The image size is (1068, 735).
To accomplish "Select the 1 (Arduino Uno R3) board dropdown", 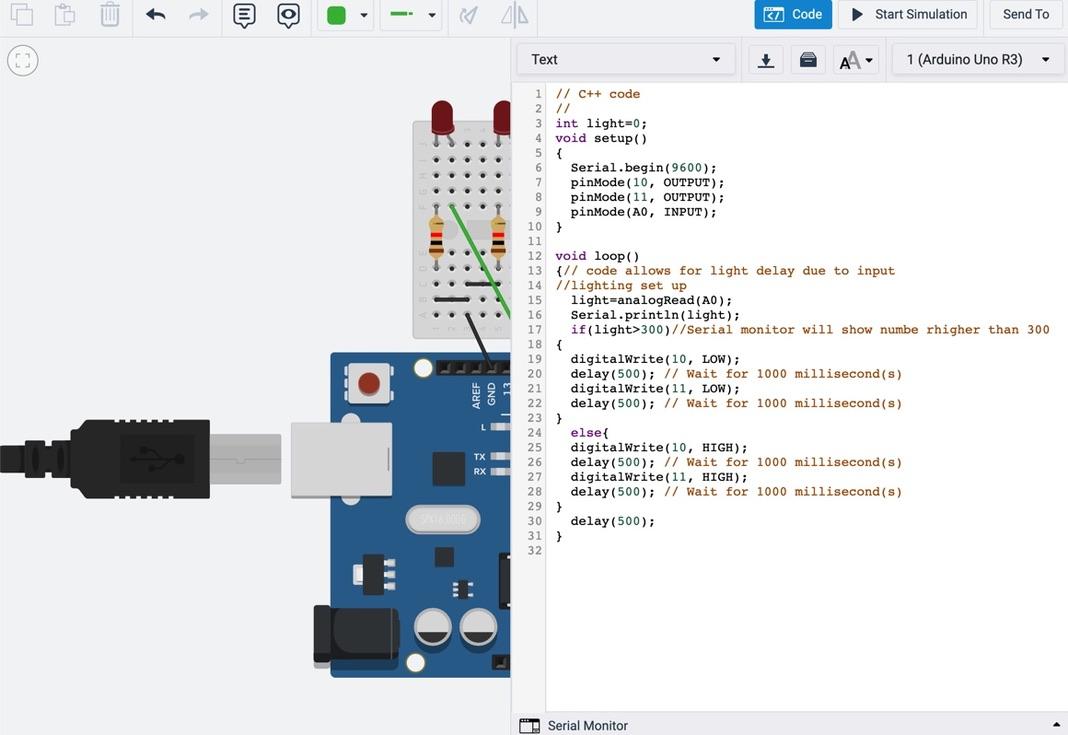I will click(977, 59).
